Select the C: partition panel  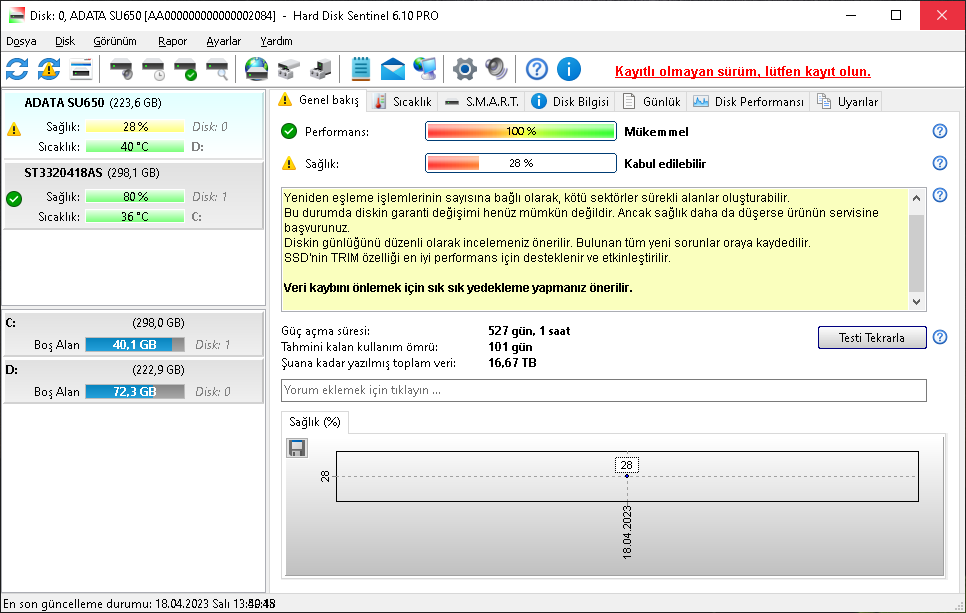point(133,334)
